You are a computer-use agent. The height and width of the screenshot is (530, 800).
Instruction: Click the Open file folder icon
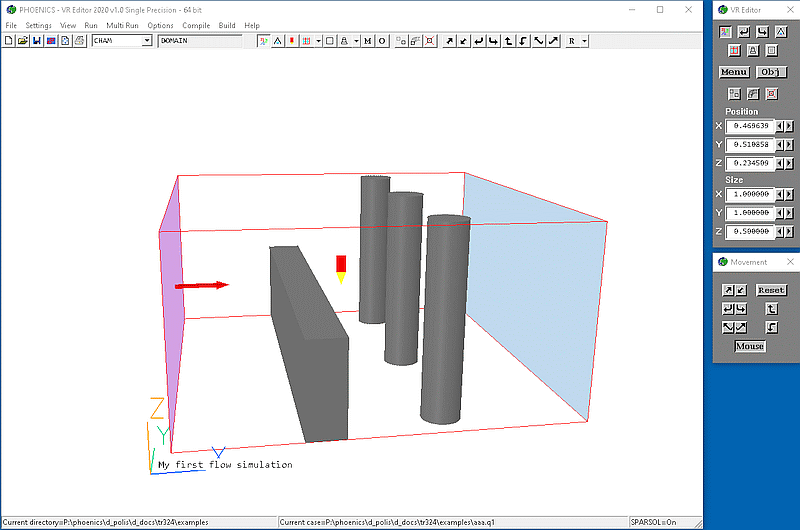click(22, 41)
